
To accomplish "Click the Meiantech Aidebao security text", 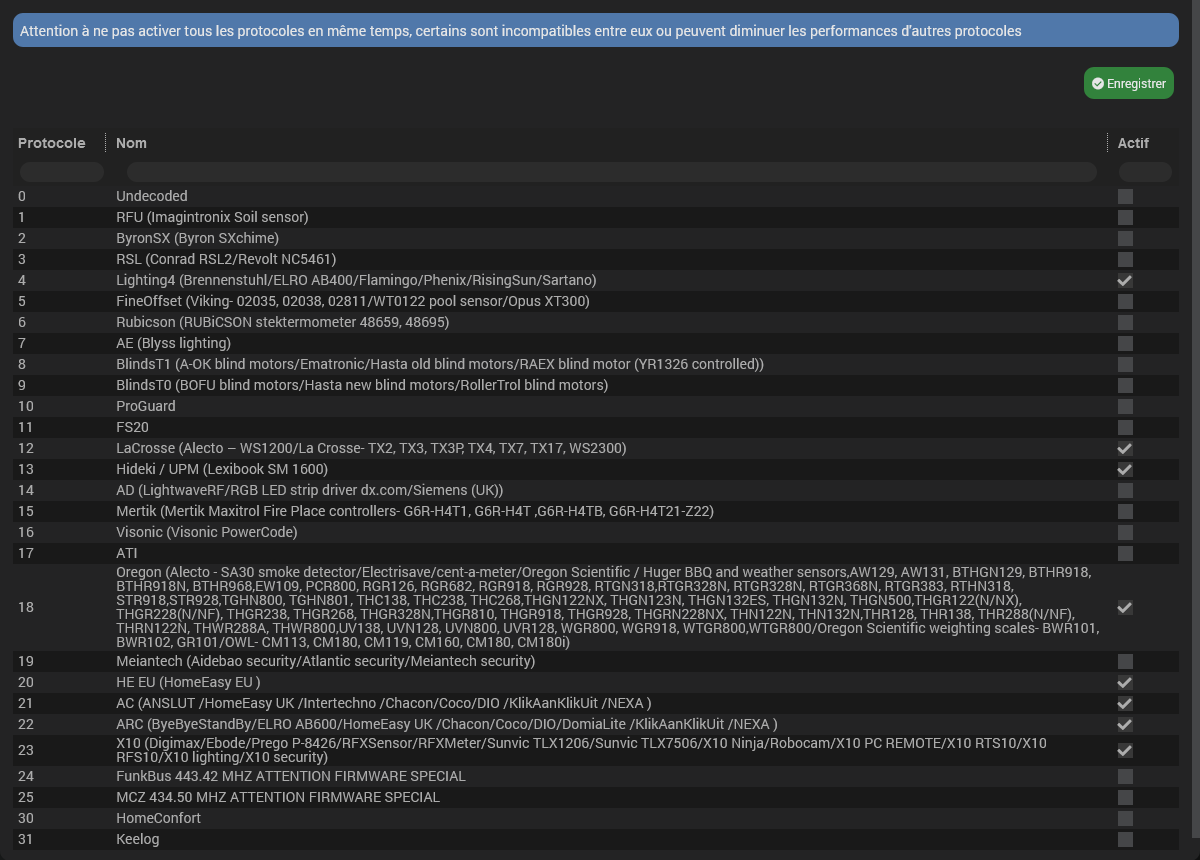I will tap(326, 661).
